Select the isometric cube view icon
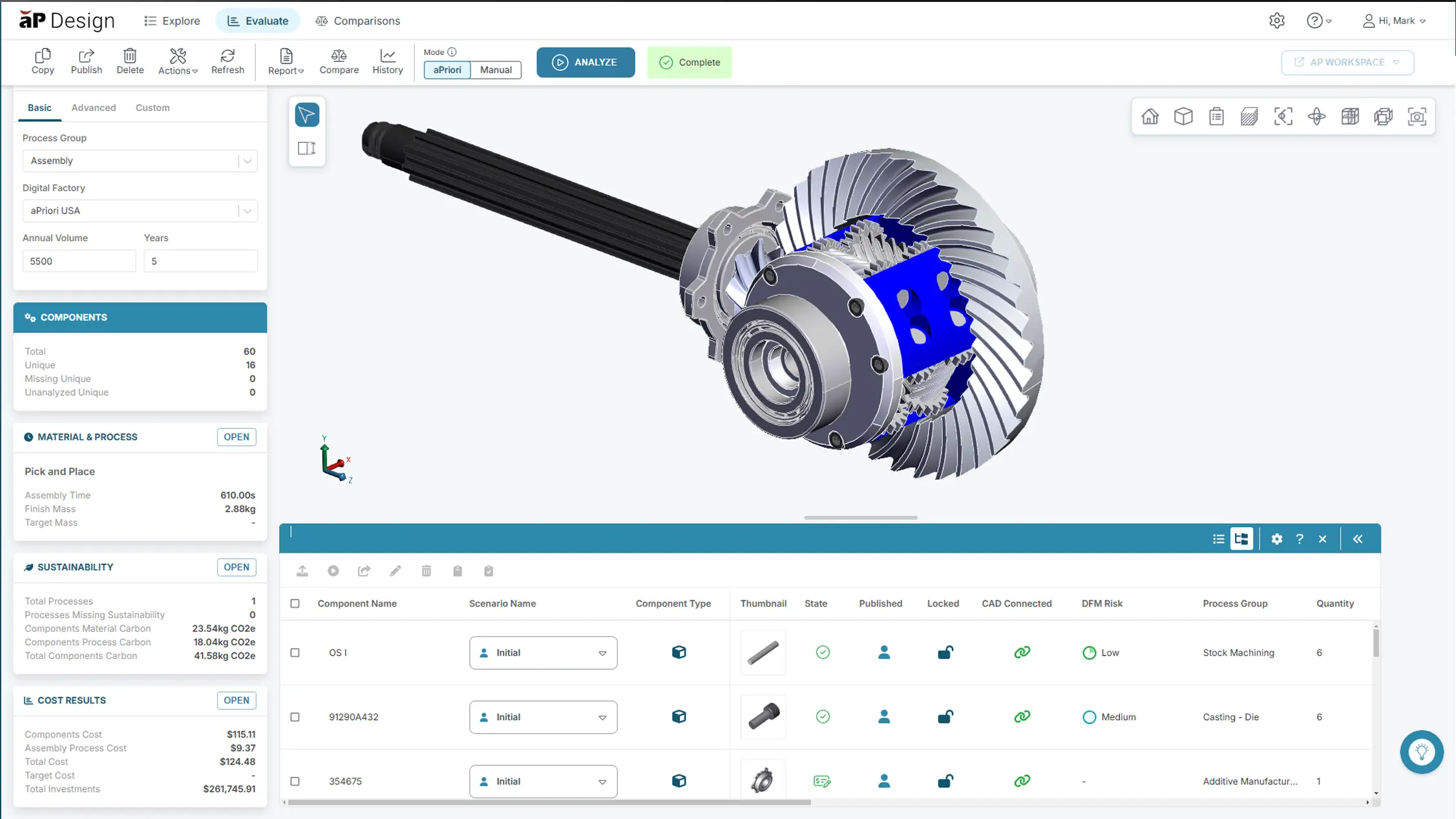The width and height of the screenshot is (1456, 819). tap(1183, 116)
